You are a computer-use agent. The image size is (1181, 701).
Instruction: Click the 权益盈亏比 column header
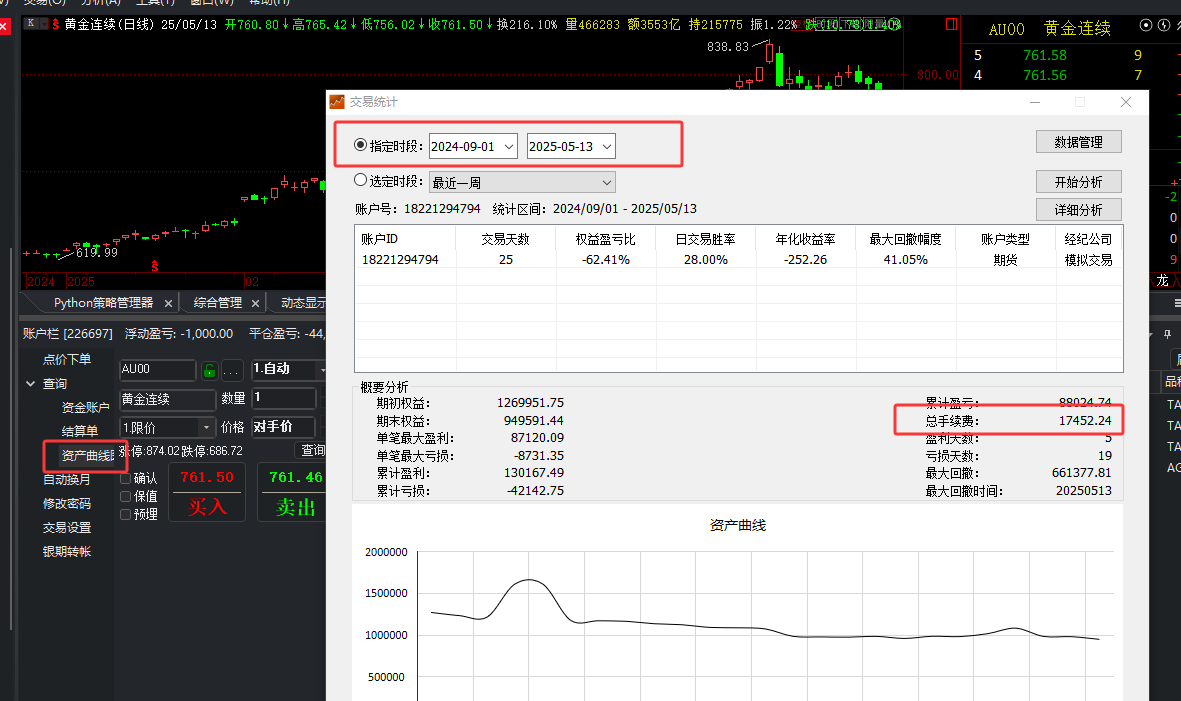coord(606,239)
